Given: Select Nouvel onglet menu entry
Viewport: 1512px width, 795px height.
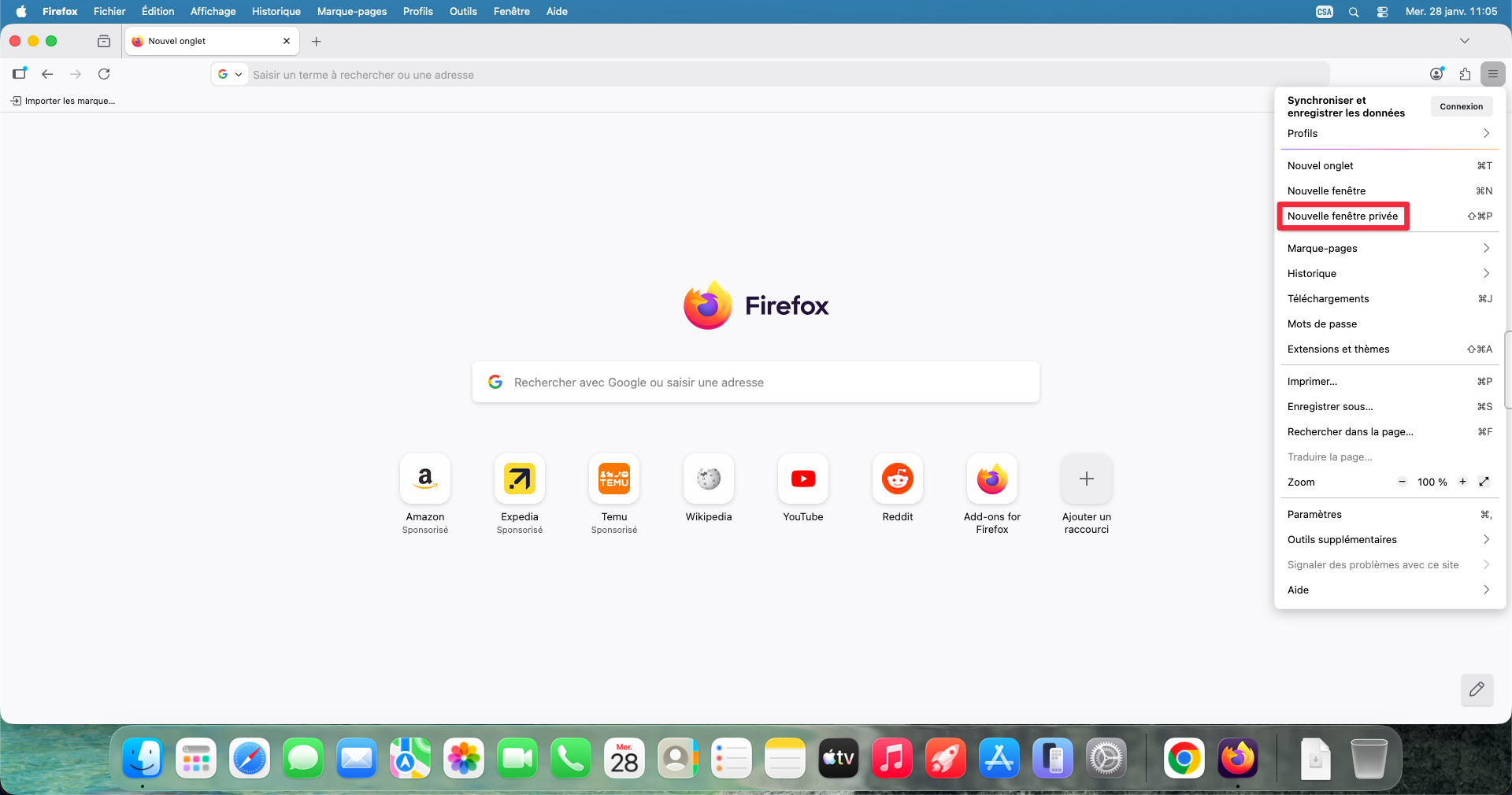Looking at the screenshot, I should coord(1390,165).
